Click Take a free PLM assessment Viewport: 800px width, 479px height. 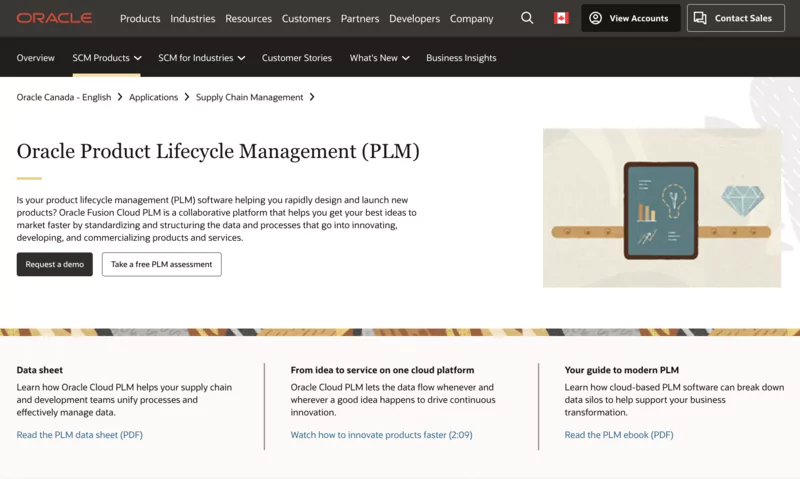[x=162, y=264]
